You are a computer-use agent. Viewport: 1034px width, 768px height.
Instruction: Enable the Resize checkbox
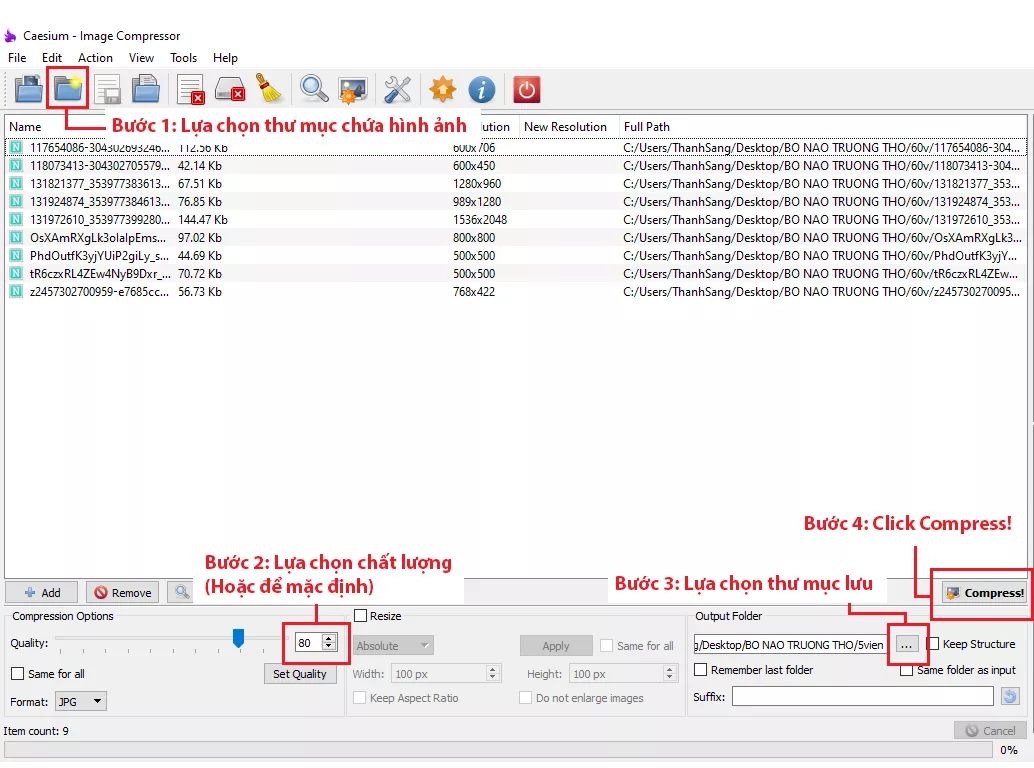pos(361,616)
